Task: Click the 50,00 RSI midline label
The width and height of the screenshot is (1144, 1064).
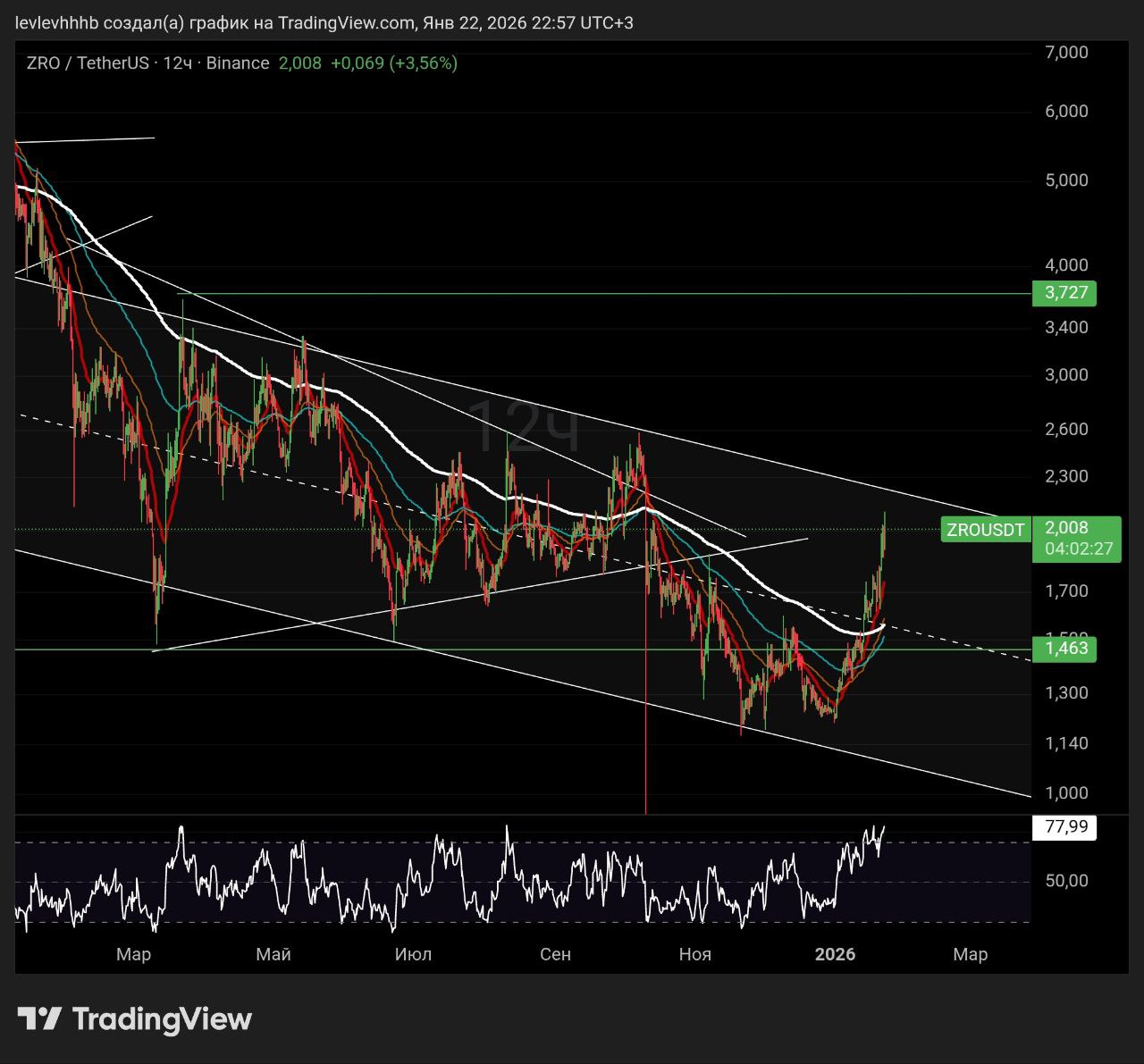Action: 1066,881
